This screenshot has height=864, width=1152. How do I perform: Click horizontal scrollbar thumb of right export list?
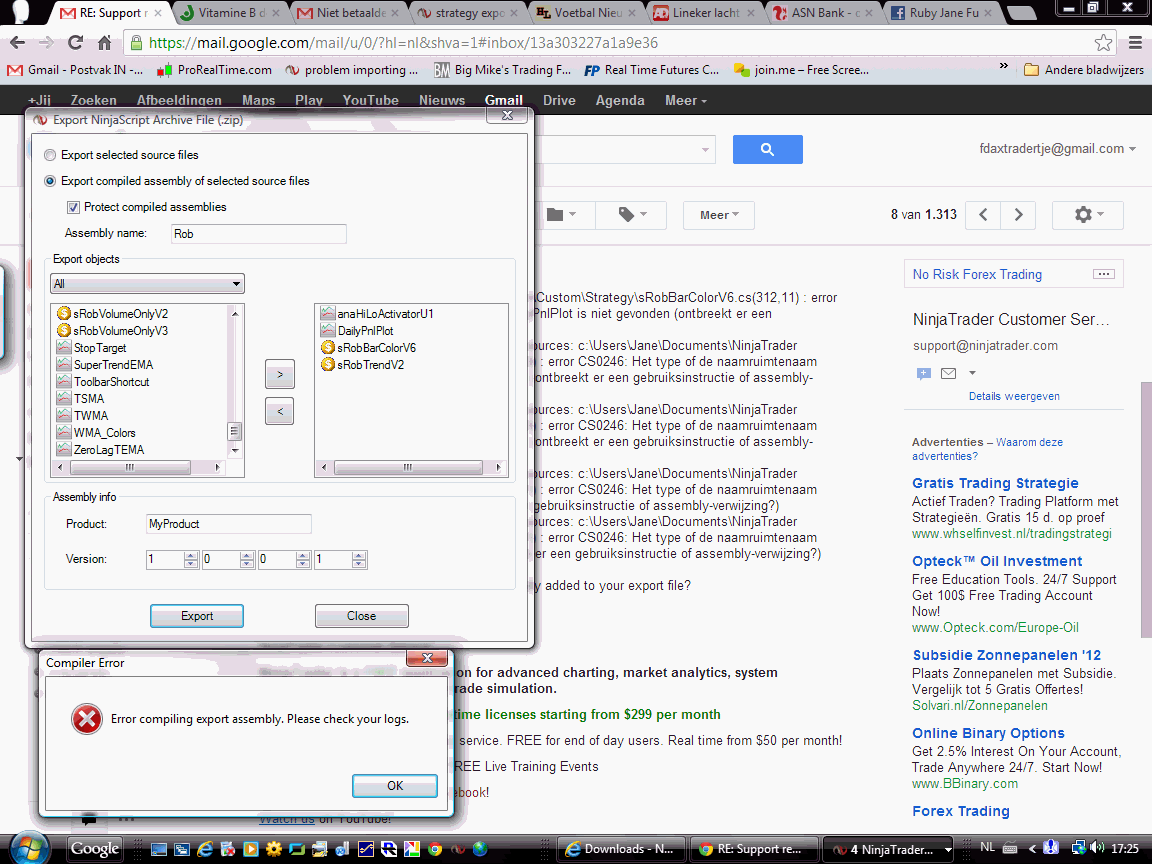click(408, 467)
